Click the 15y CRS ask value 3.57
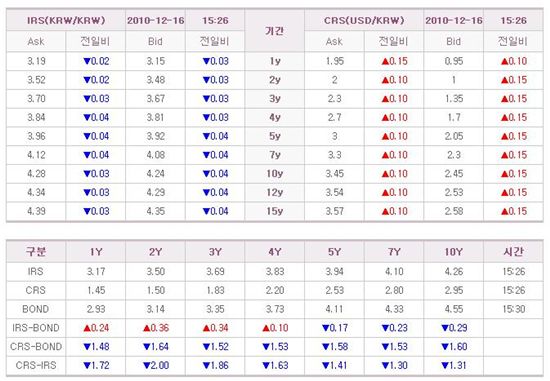Image resolution: width=550 pixels, height=381 pixels. click(x=334, y=211)
